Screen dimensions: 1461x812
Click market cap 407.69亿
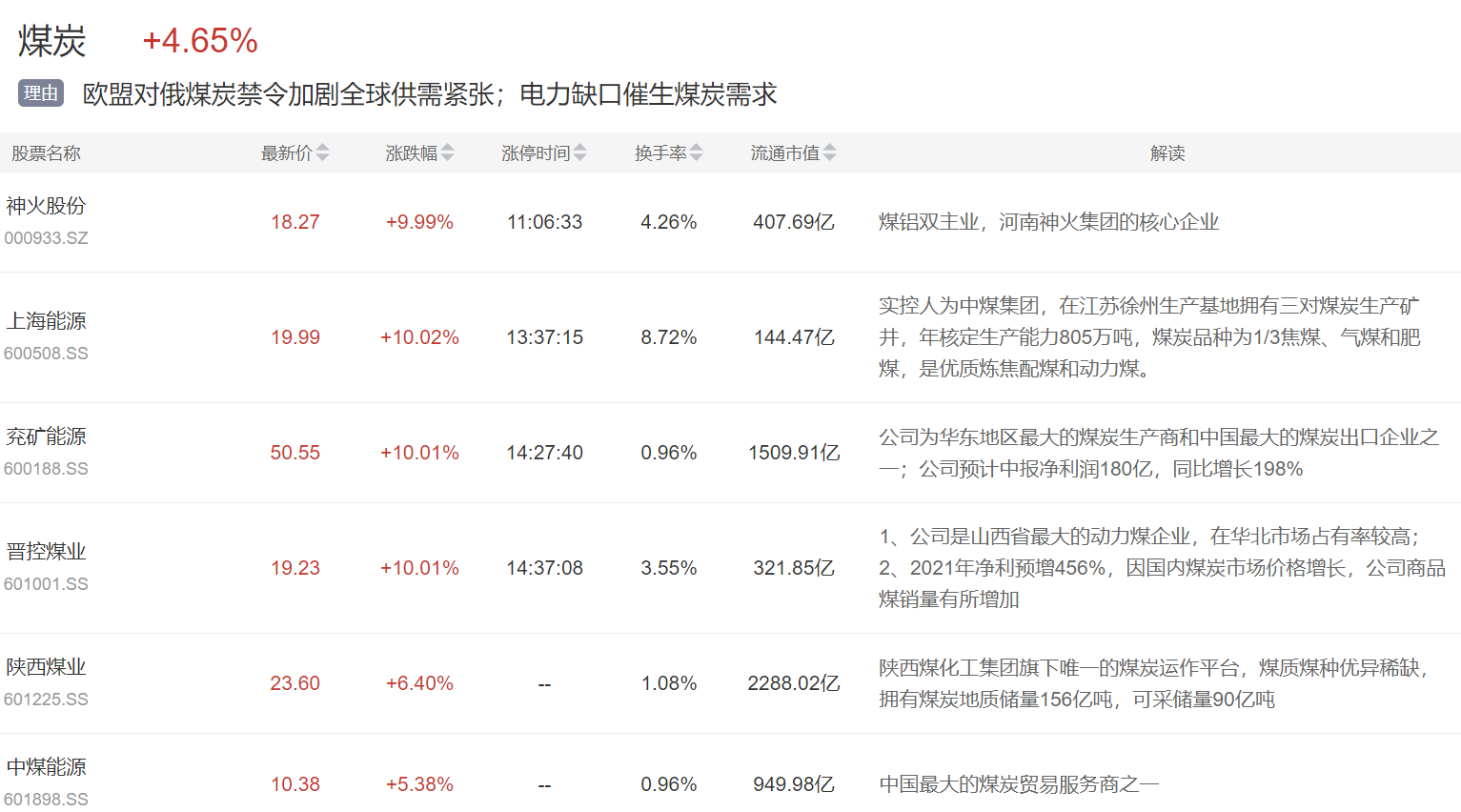pos(794,222)
